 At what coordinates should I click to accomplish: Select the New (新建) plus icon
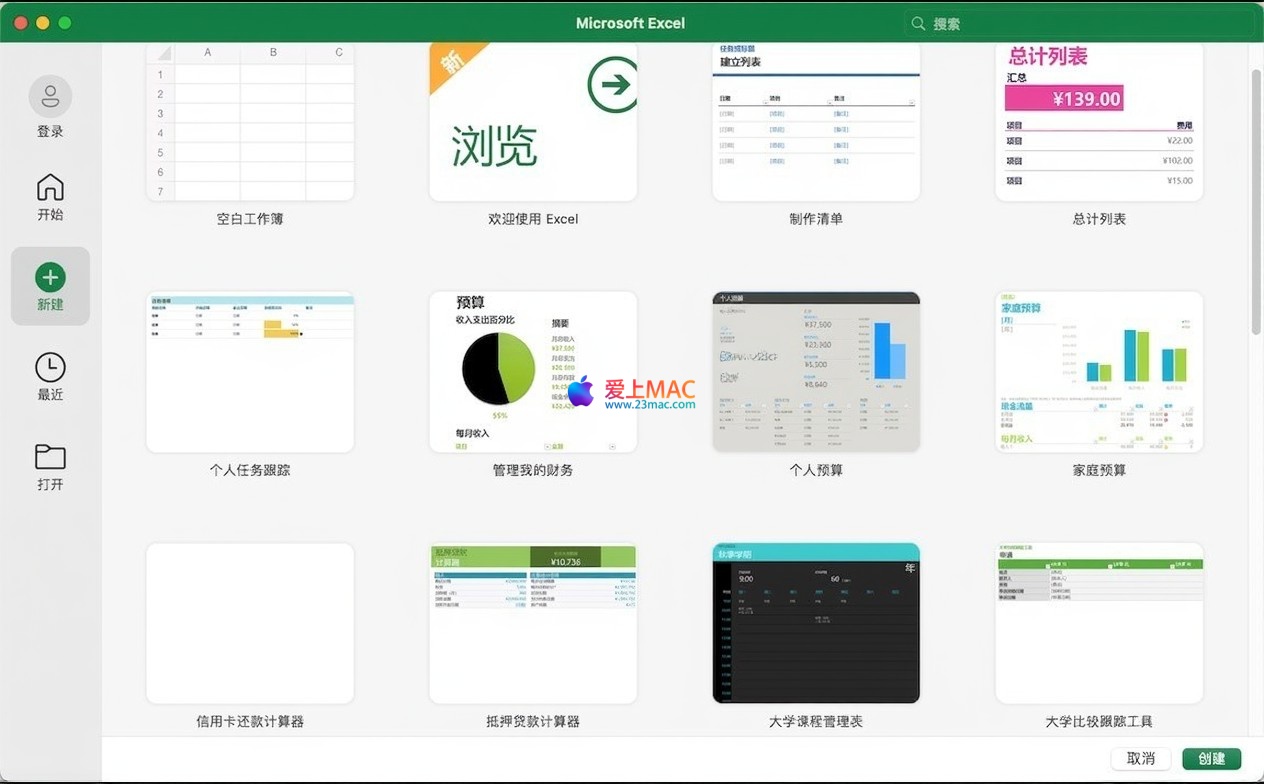click(x=50, y=277)
